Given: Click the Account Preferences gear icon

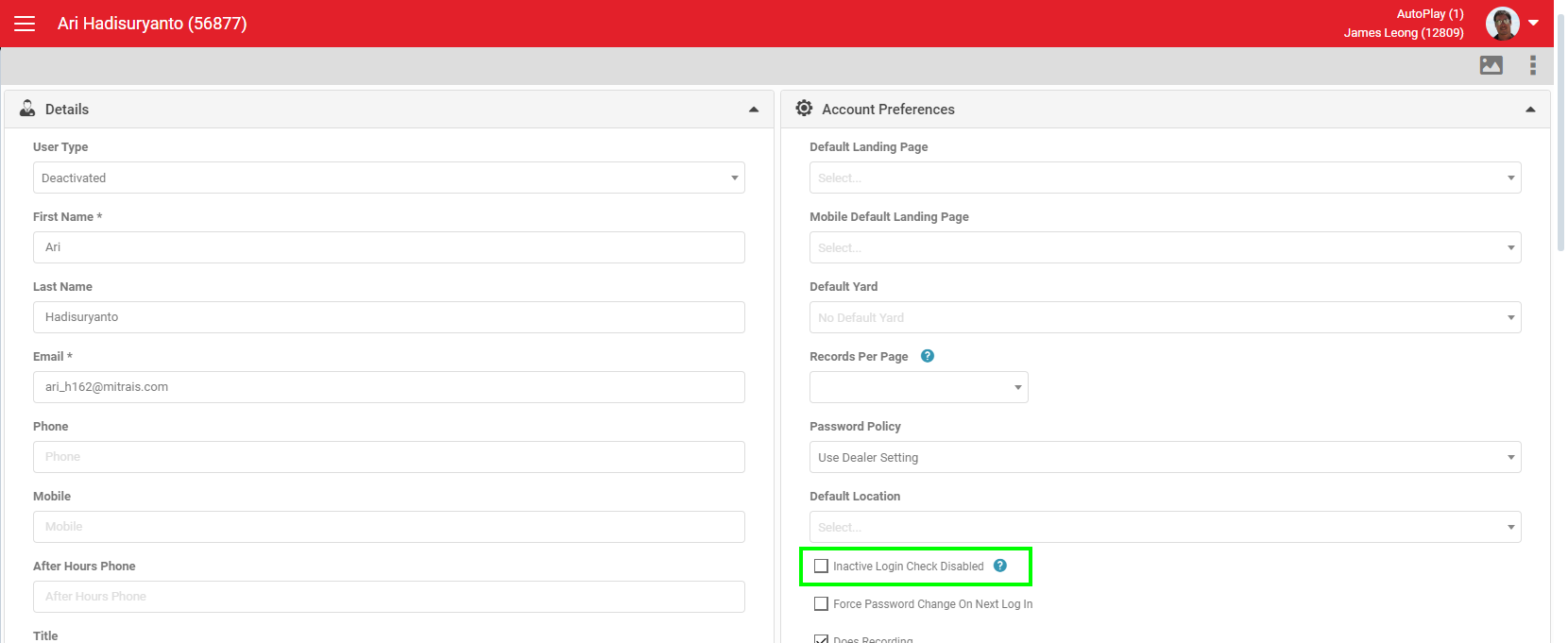Looking at the screenshot, I should pyautogui.click(x=804, y=109).
